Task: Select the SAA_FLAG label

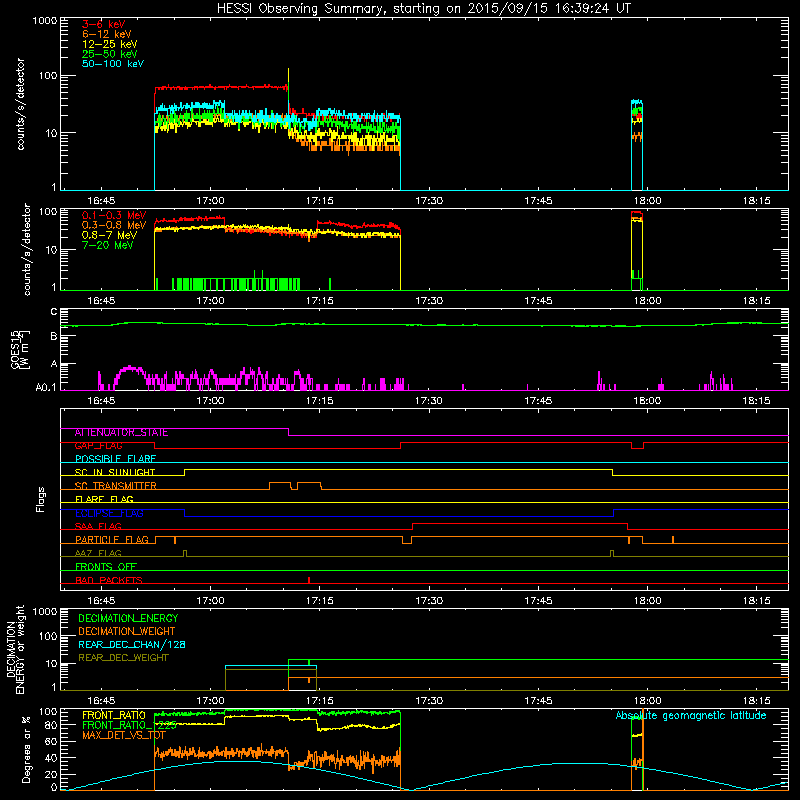Action: coord(98,526)
